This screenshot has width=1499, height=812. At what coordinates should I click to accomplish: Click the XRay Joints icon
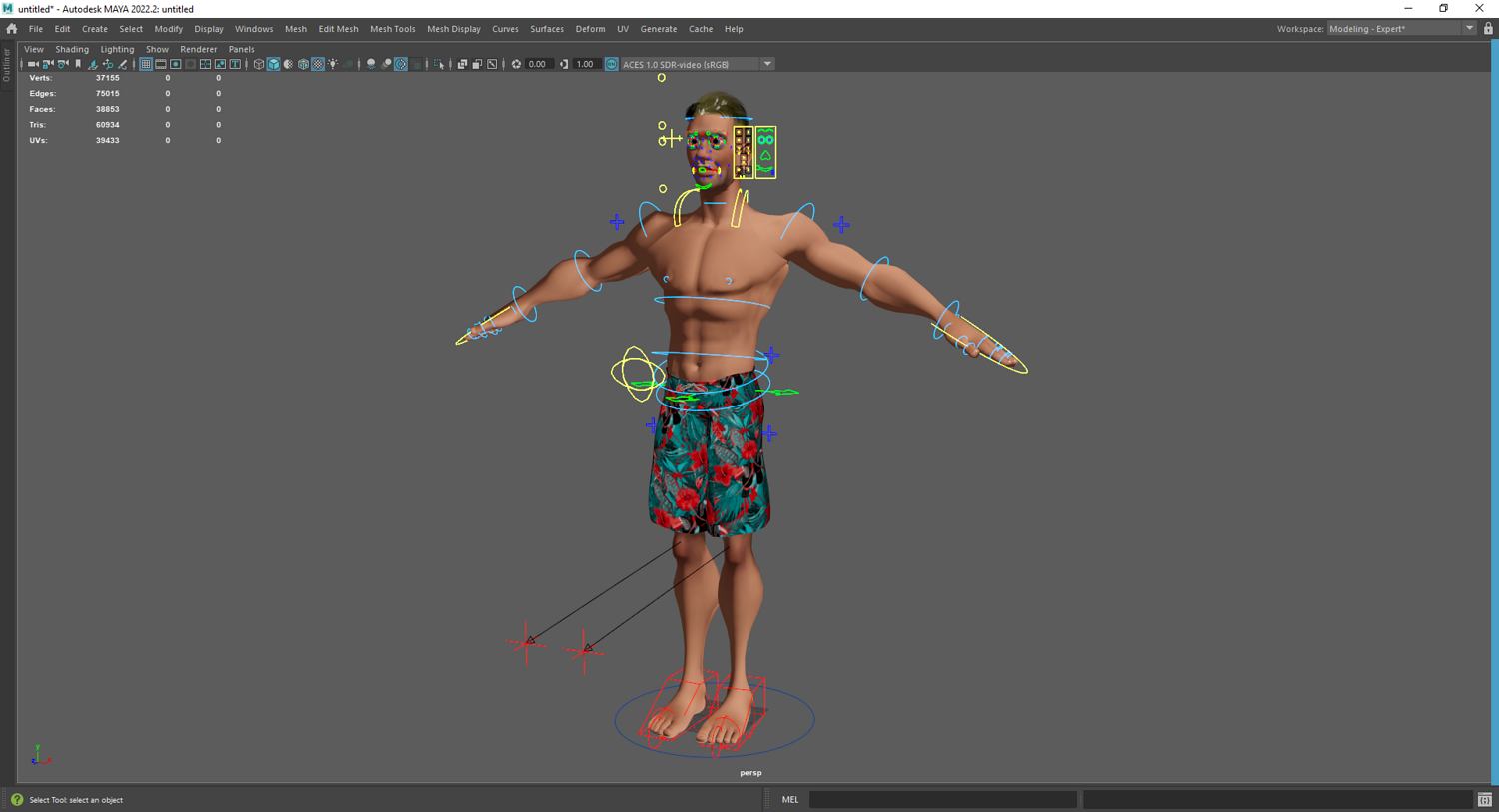click(x=492, y=64)
